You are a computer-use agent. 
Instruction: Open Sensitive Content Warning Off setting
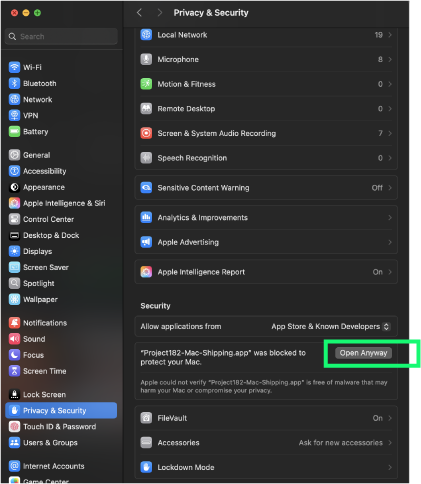pos(266,188)
